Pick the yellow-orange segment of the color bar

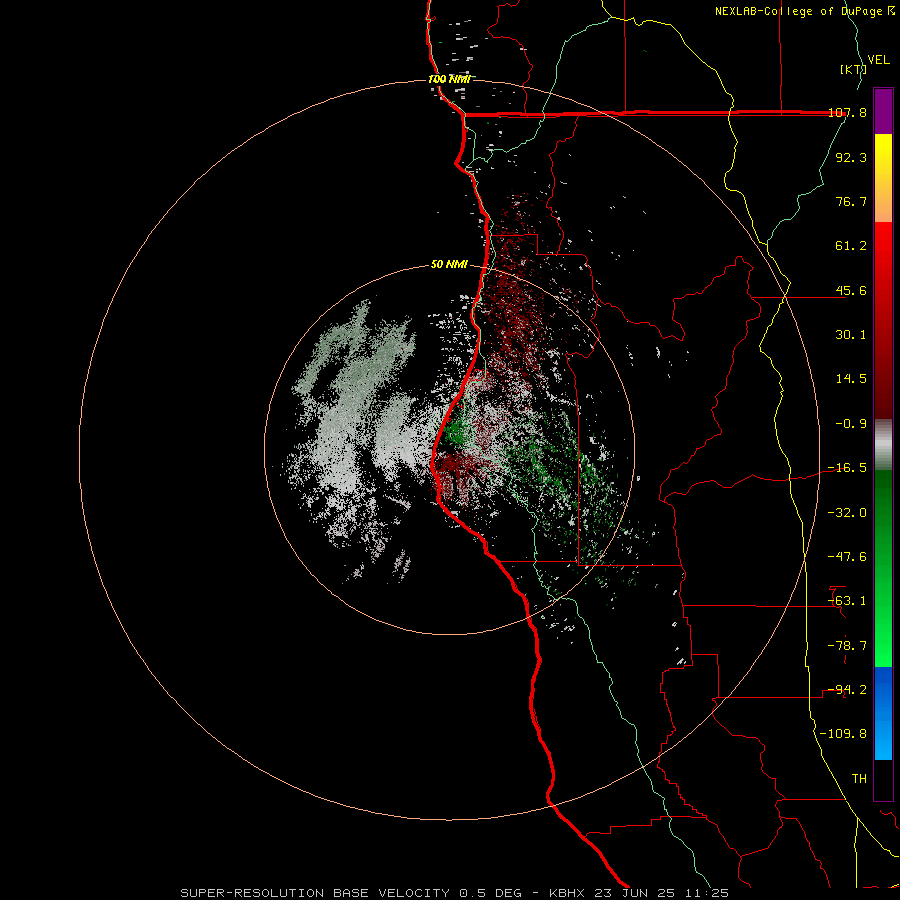point(883,178)
